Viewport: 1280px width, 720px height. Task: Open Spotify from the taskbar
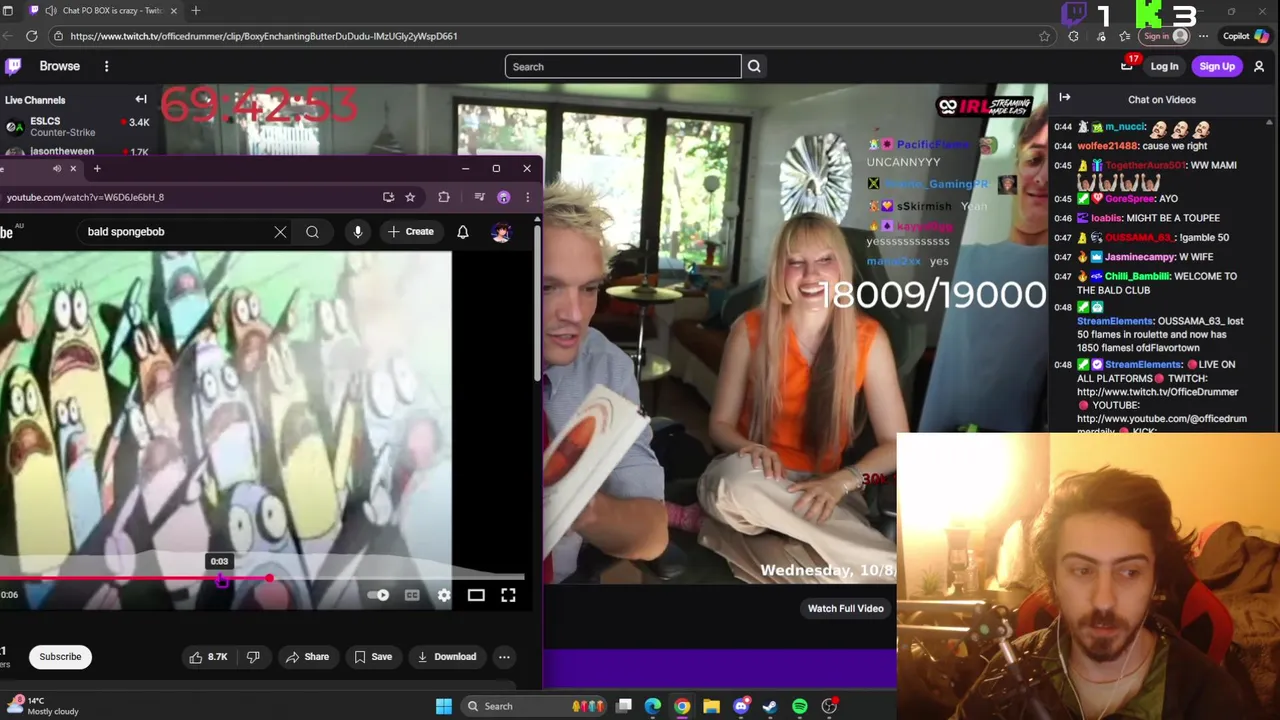click(x=800, y=706)
